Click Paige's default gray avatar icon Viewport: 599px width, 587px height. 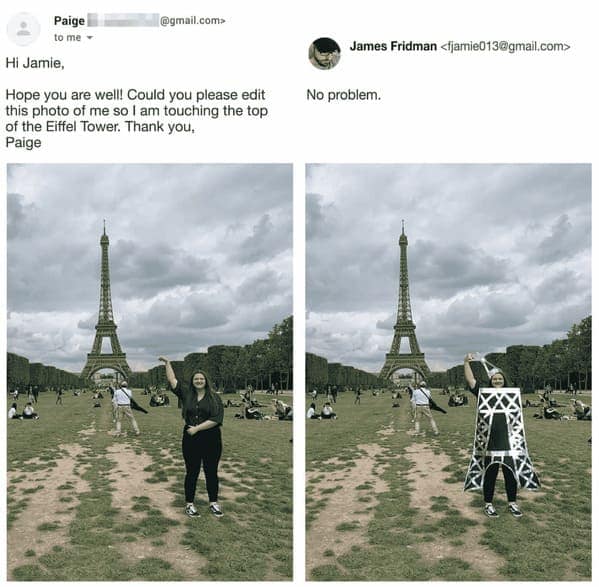(23, 29)
